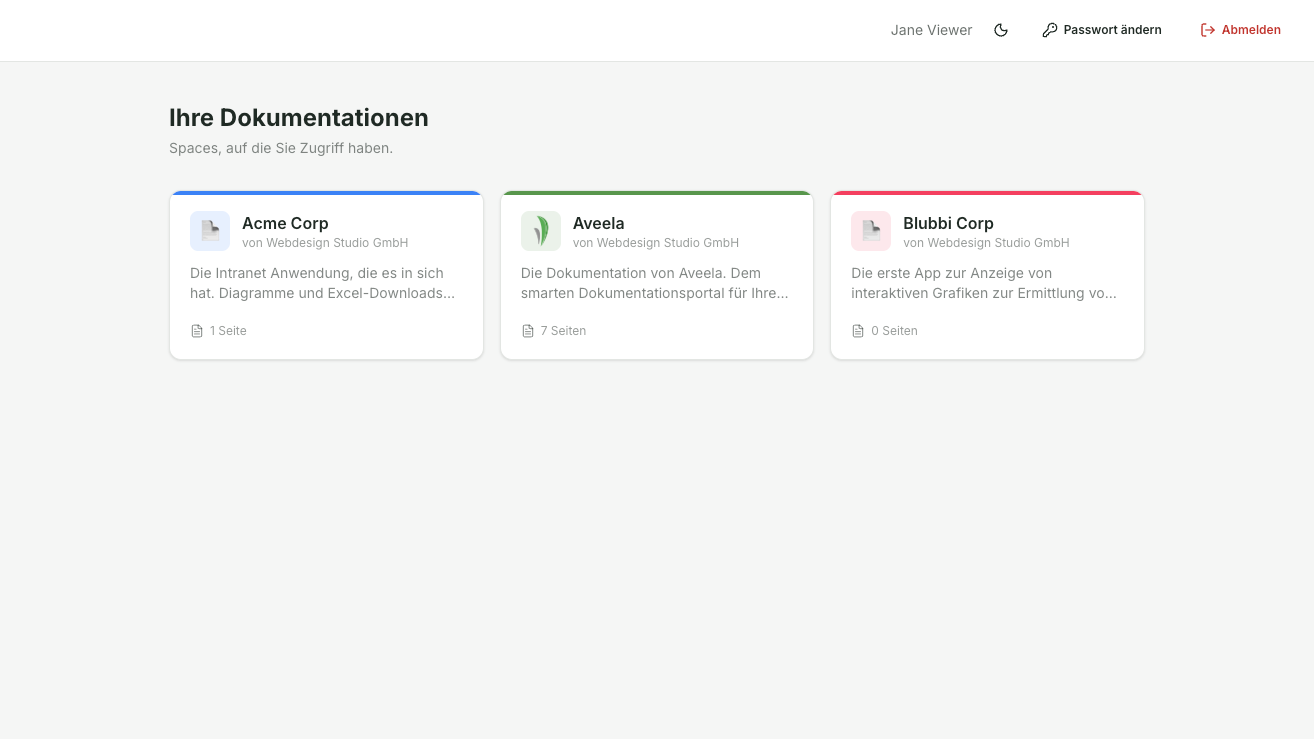Viewport: 1314px width, 739px height.
Task: Select the '1 Seite' page count text
Action: click(228, 331)
